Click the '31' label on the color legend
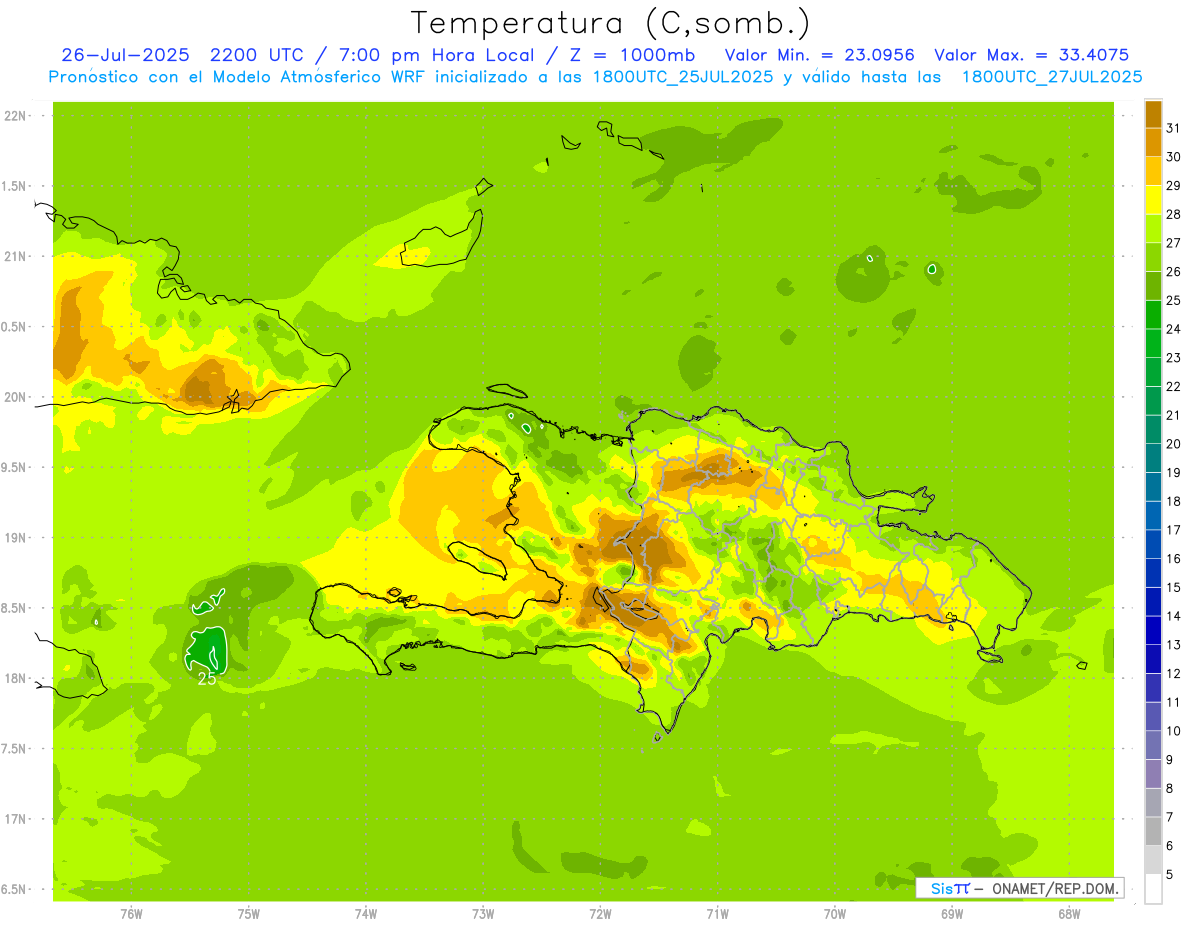1200x927 pixels. point(1173,128)
